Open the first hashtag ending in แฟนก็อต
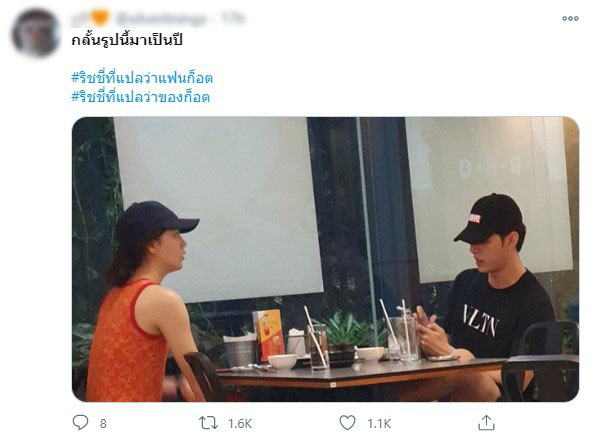This screenshot has height=441, width=593. coord(142,78)
